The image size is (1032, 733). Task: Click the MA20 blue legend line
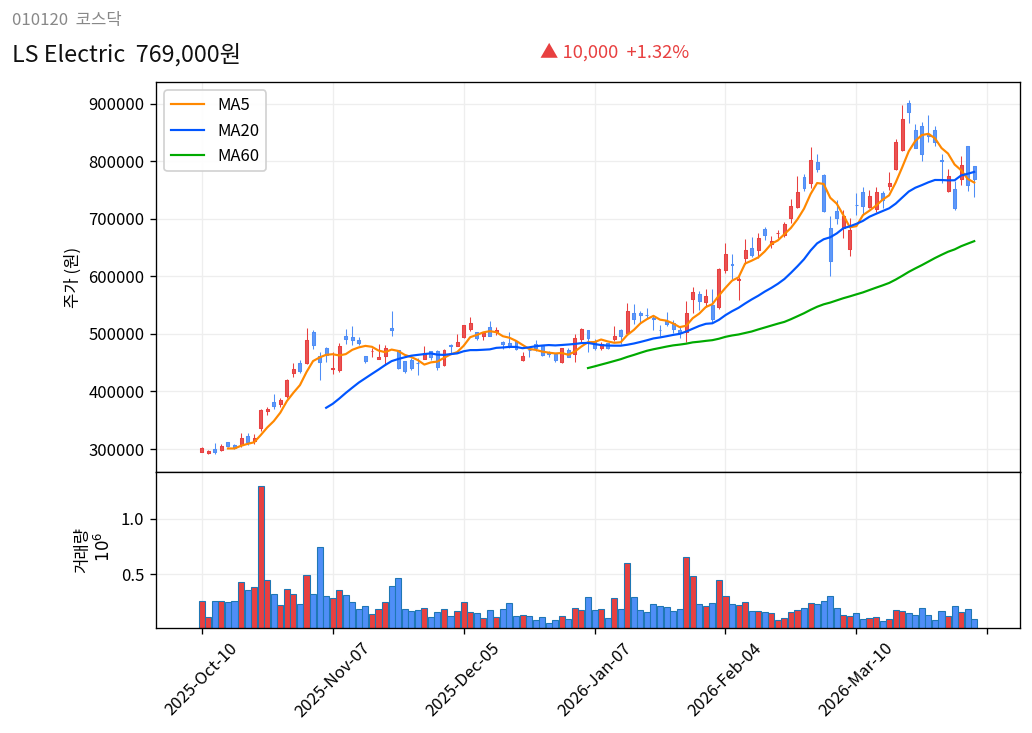coord(189,130)
